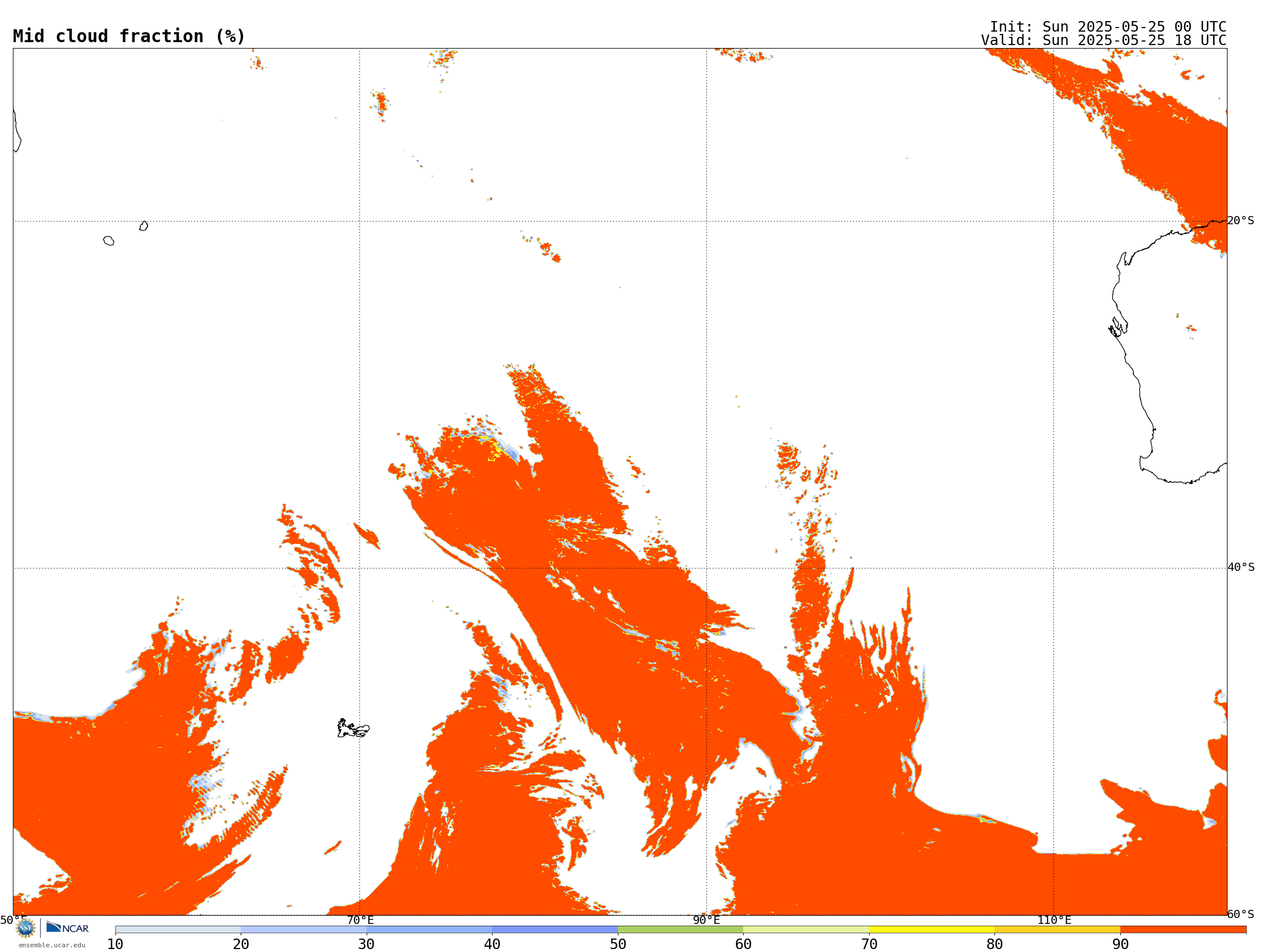Click the 90°E longitude label
Screen dimensions: 1265x952
[x=706, y=920]
